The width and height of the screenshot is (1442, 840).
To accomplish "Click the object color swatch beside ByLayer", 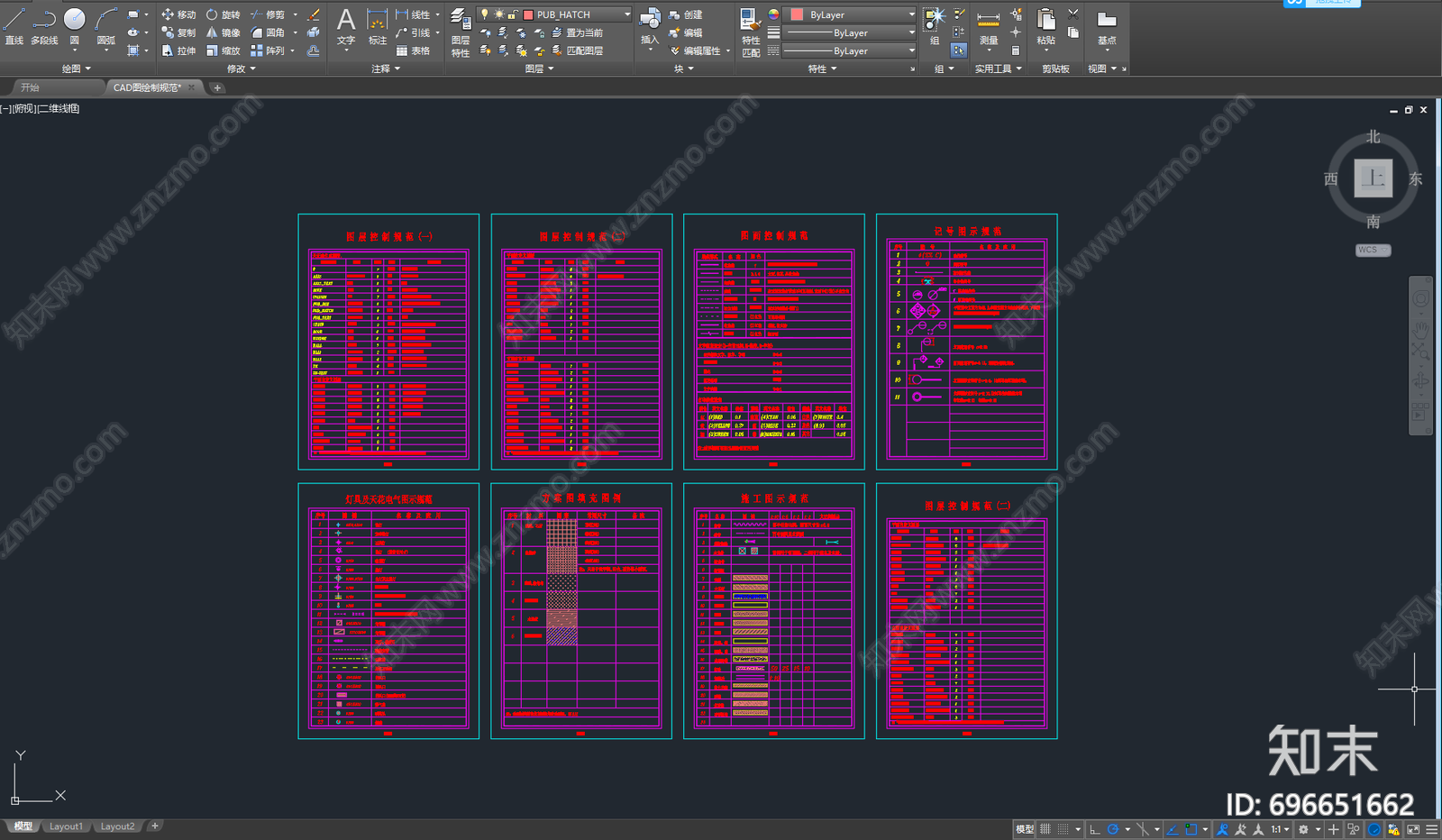I will (x=797, y=14).
